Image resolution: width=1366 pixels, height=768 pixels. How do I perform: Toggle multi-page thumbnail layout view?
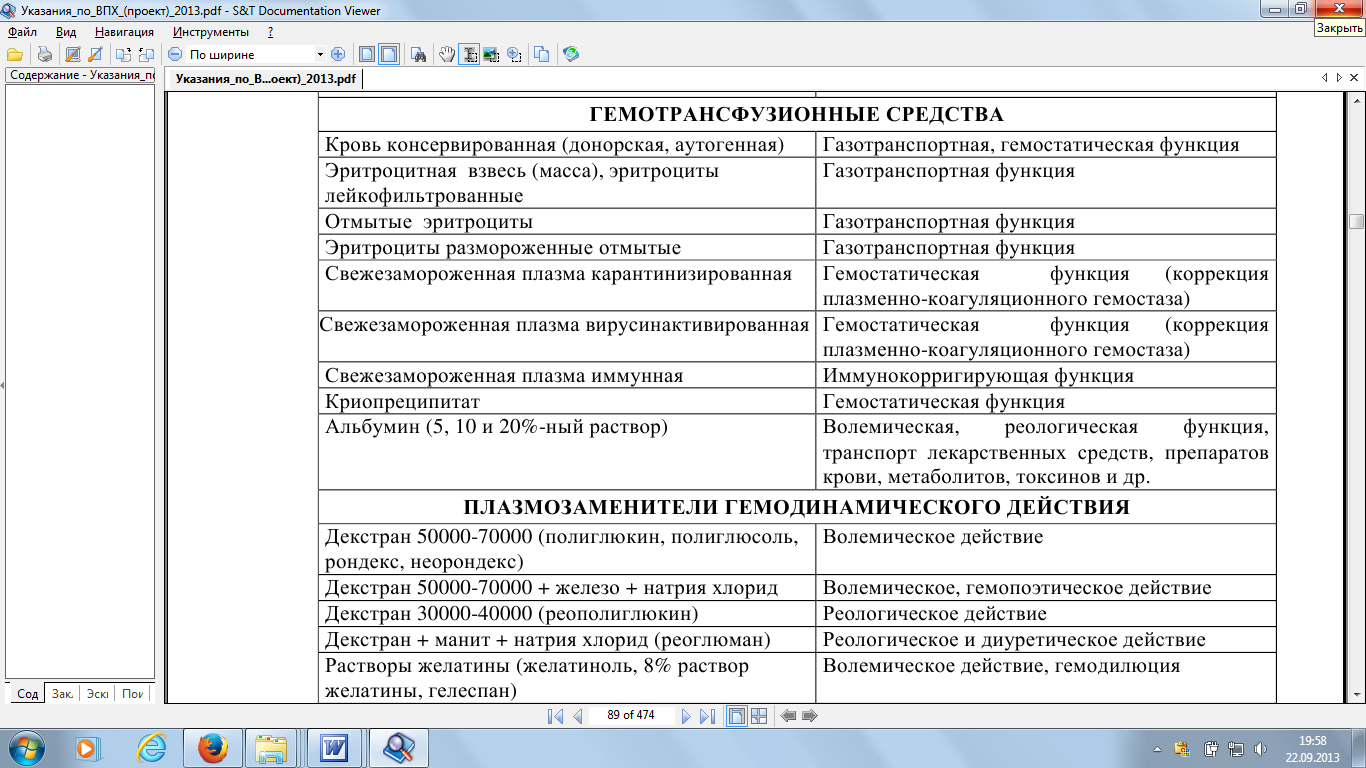759,716
